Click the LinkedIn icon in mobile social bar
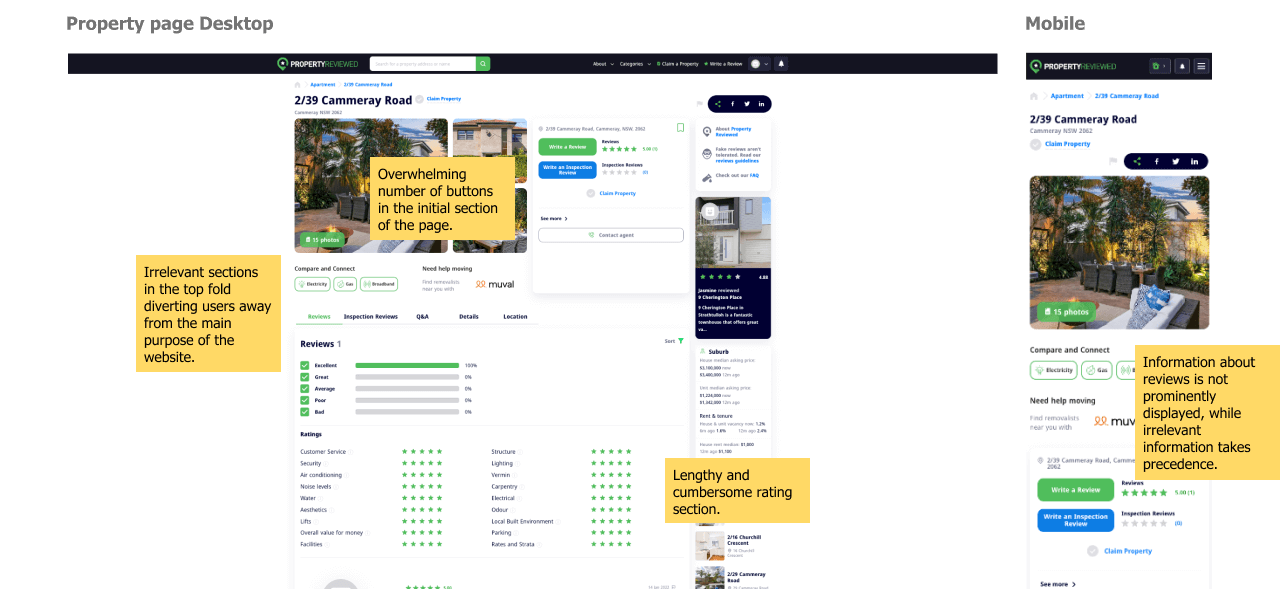This screenshot has width=1280, height=590. click(1195, 161)
